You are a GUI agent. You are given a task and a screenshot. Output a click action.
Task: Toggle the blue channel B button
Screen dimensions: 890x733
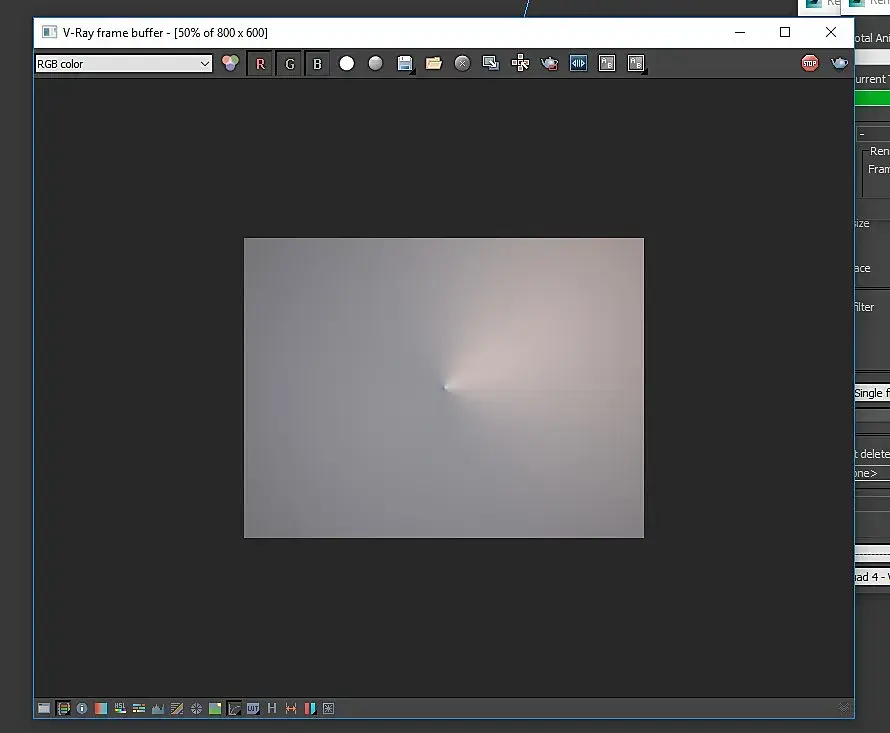(317, 64)
